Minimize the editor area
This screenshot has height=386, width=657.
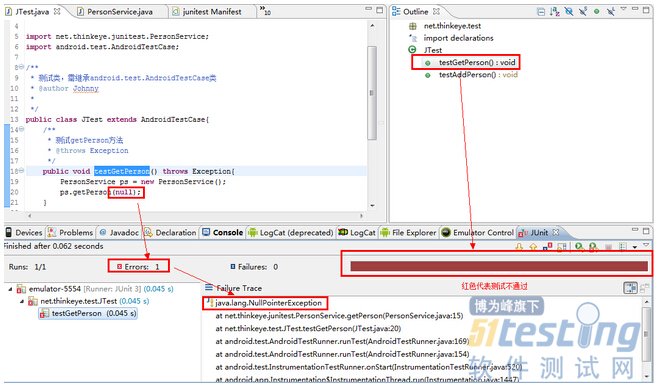coord(368,9)
